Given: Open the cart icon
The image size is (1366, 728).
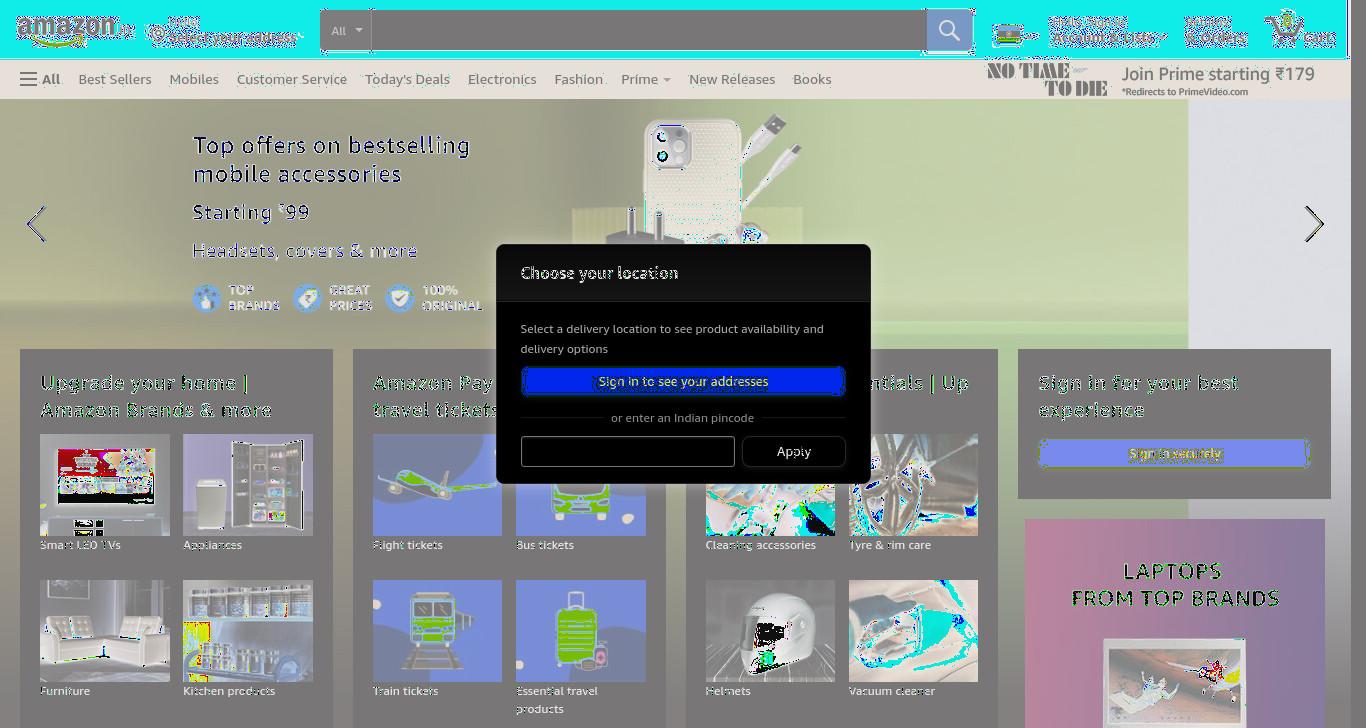Looking at the screenshot, I should pos(1300,30).
